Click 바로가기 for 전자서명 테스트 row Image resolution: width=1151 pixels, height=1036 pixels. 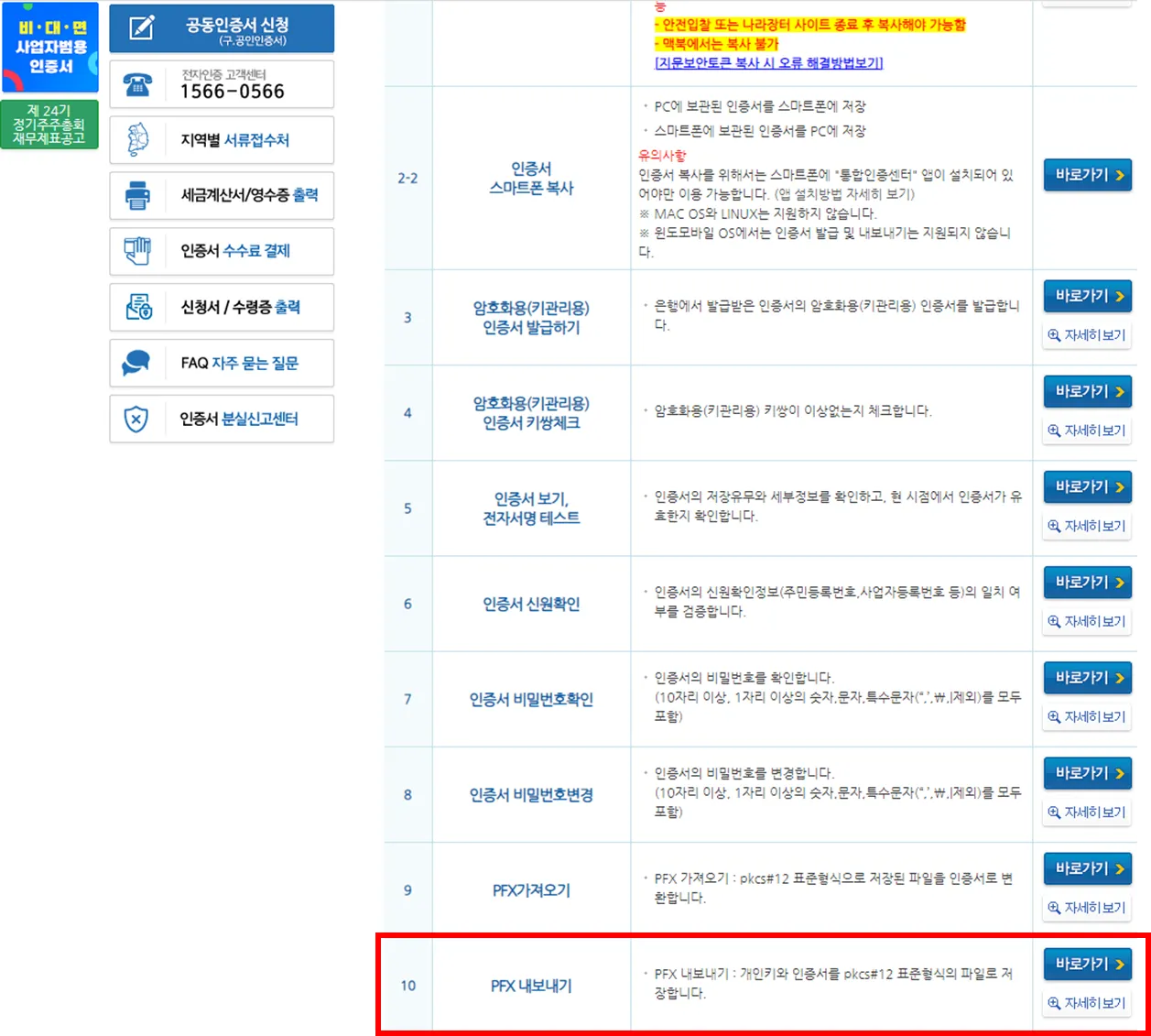1088,486
